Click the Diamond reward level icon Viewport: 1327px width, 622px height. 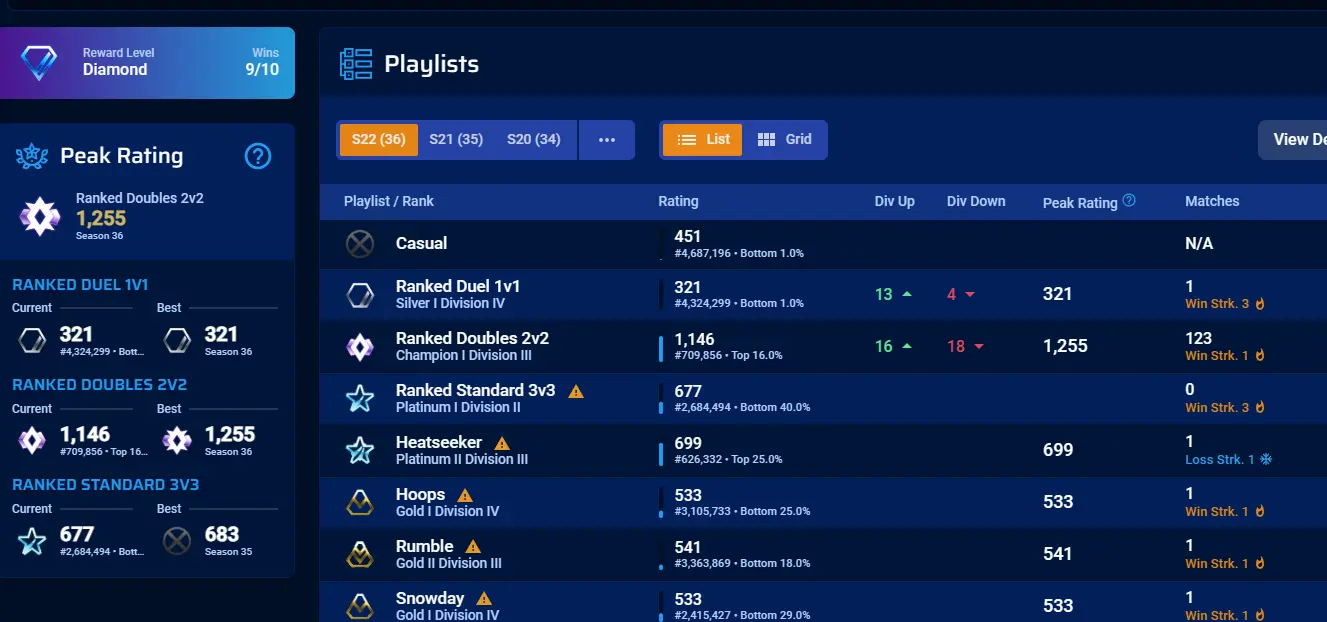pos(40,63)
